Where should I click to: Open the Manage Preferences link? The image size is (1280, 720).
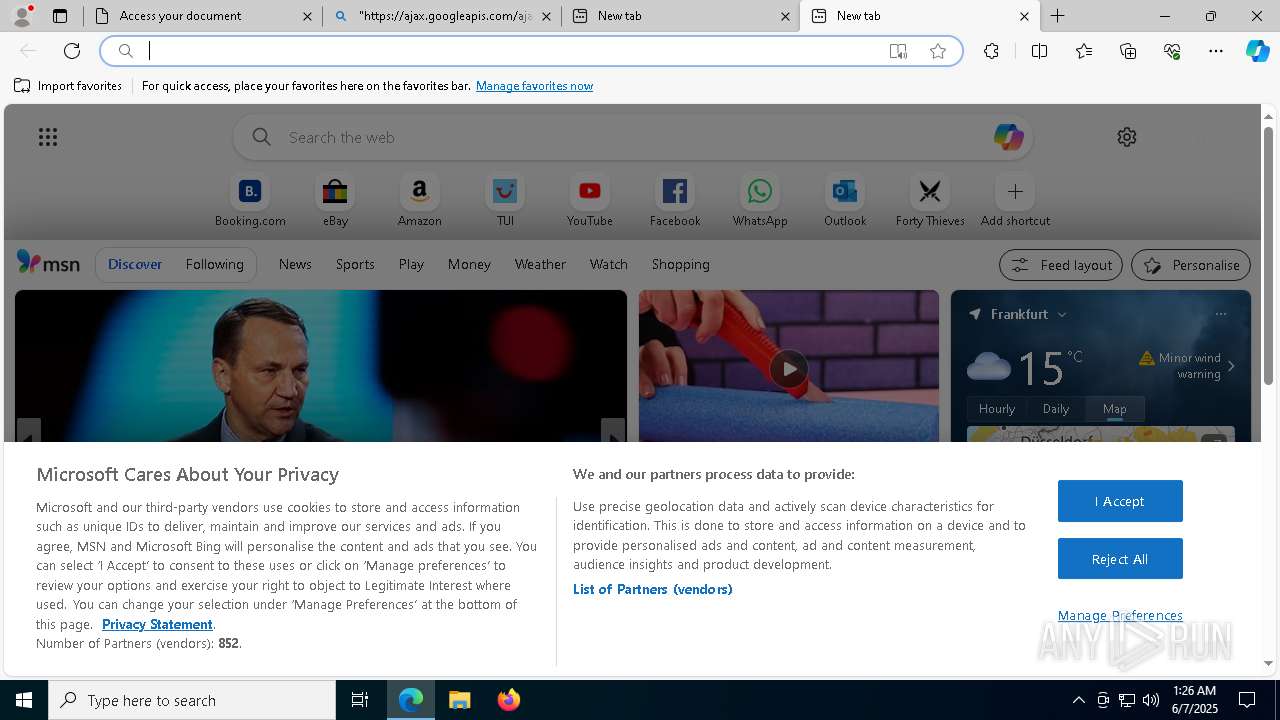click(x=1120, y=615)
